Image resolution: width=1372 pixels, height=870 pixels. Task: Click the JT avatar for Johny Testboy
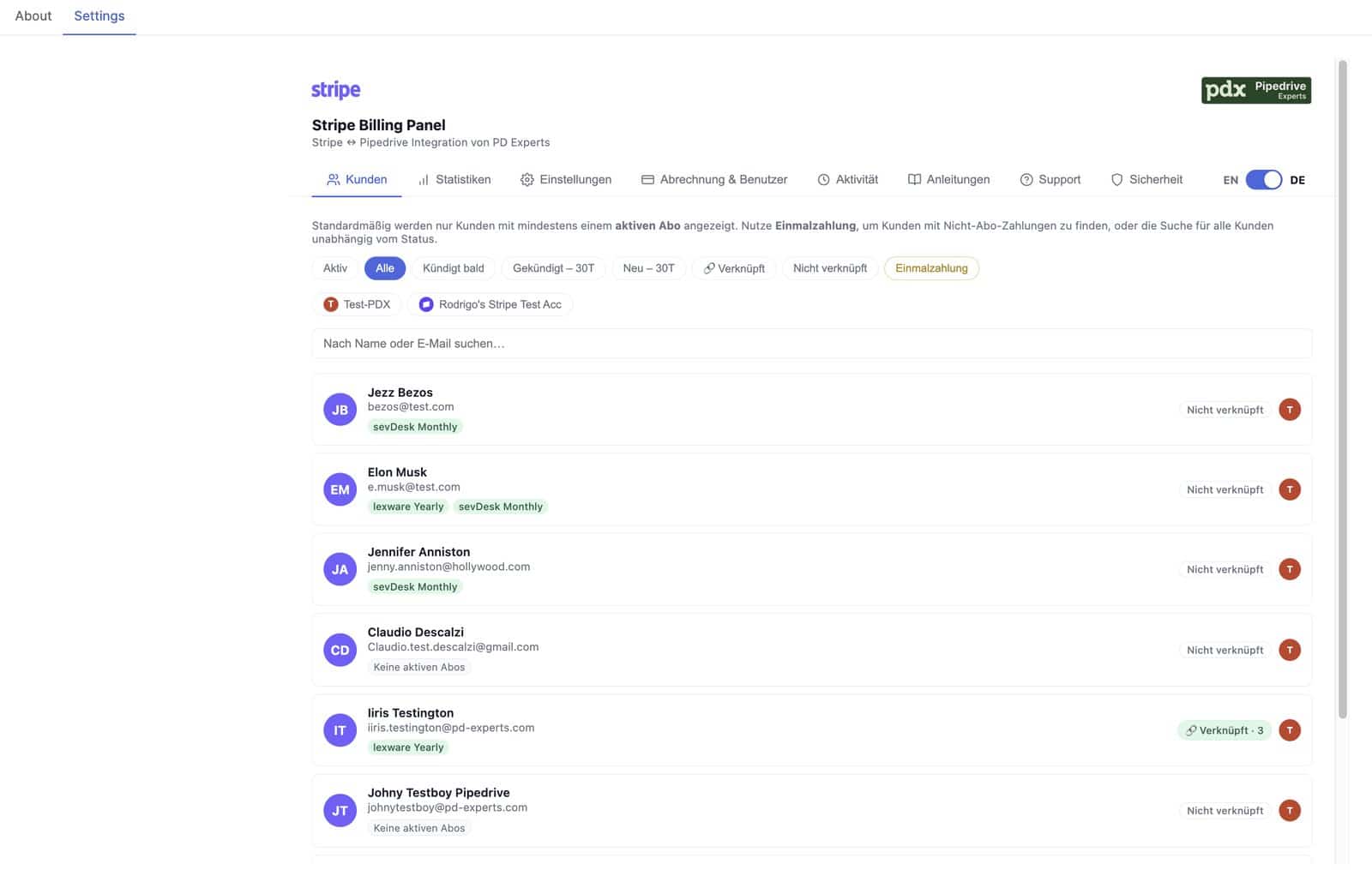pyautogui.click(x=340, y=810)
